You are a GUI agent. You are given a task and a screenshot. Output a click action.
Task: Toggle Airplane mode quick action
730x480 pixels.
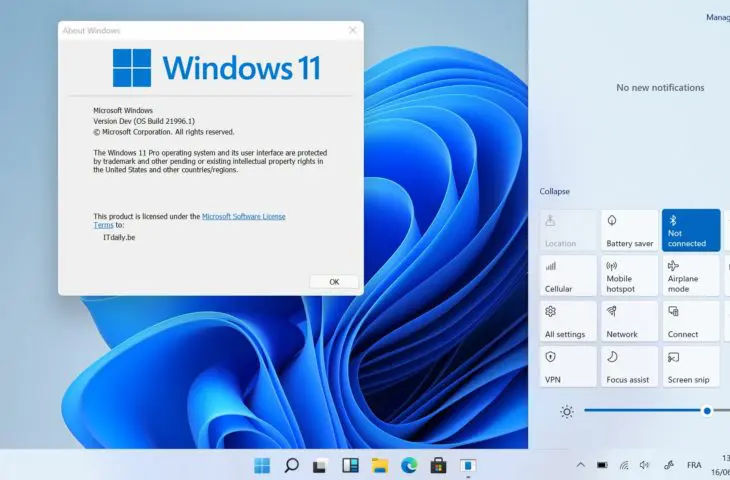(x=691, y=276)
